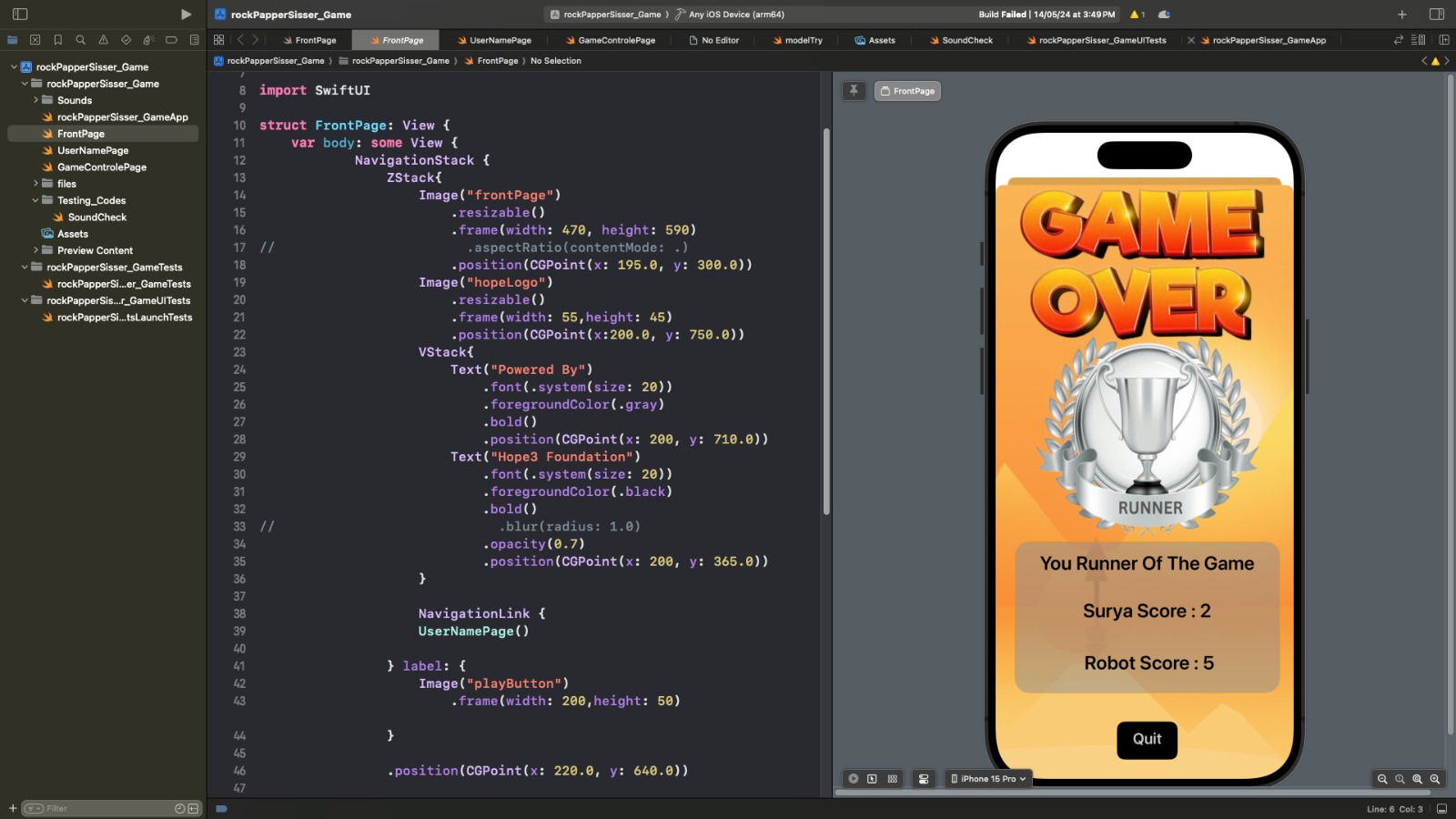1456x819 pixels.
Task: Switch to the UserNamePage tab
Action: tap(494, 40)
